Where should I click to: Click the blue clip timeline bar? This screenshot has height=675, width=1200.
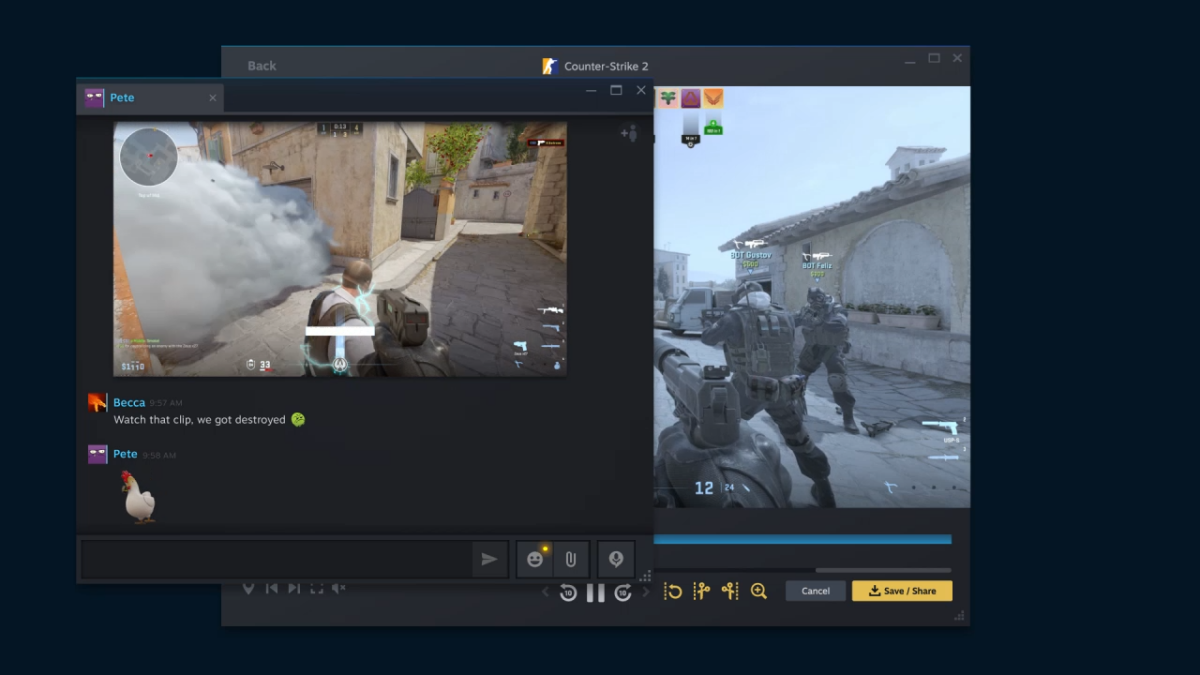pyautogui.click(x=802, y=540)
